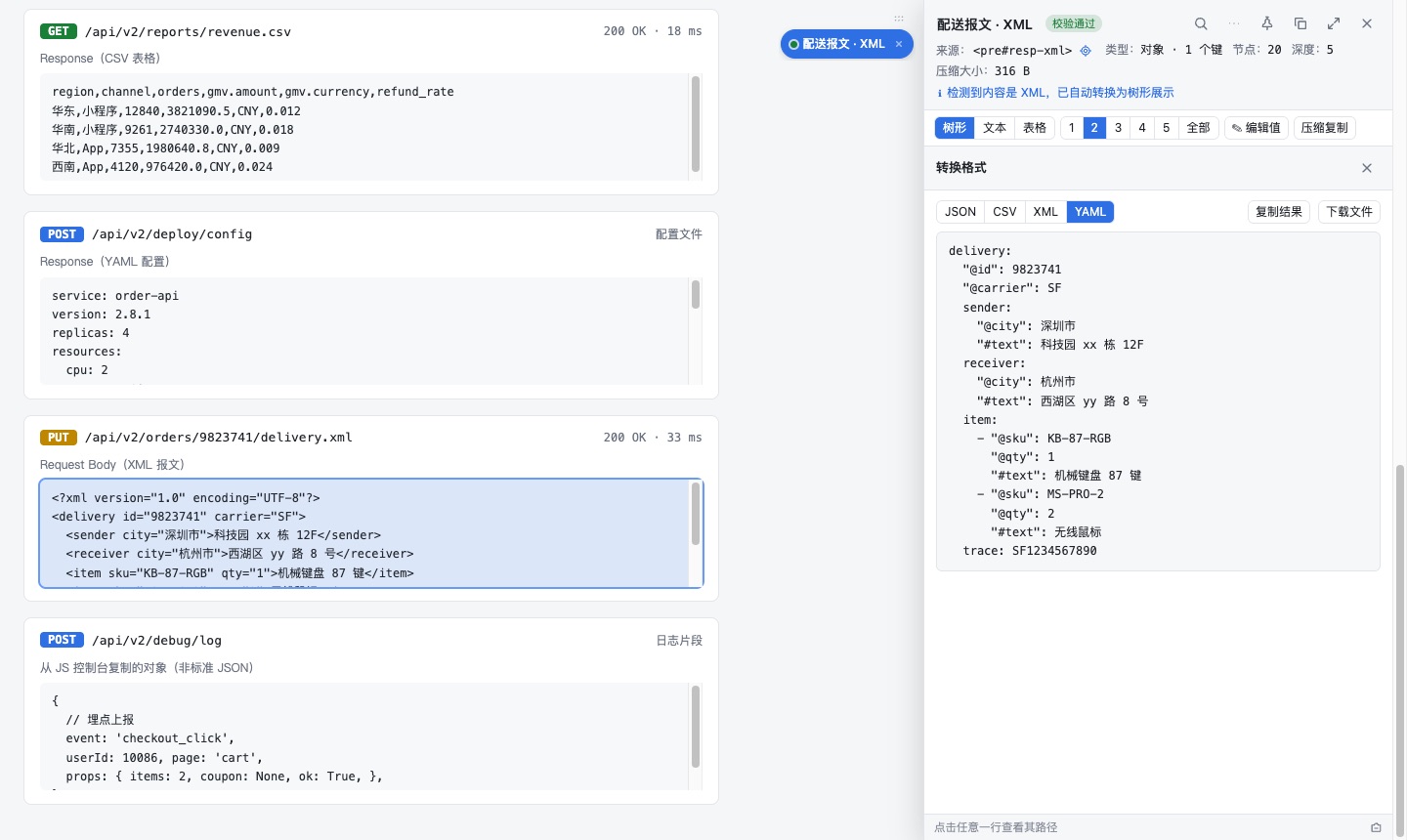Switch to 表格 view
Screen dimensions: 1407x840
coord(1035,128)
